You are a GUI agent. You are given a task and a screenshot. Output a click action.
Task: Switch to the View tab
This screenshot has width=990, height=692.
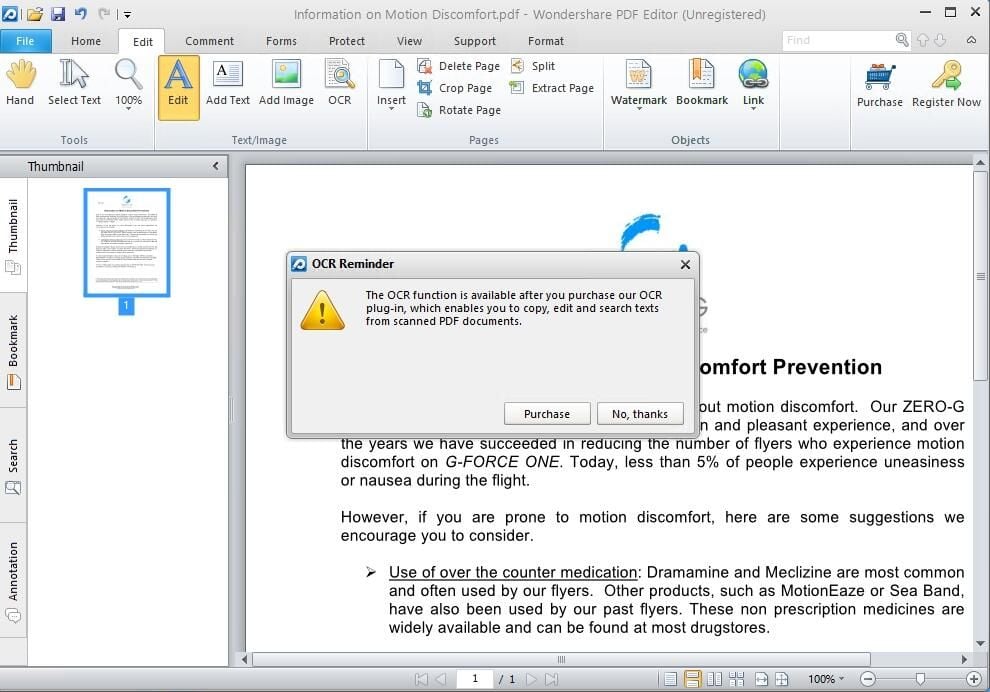click(409, 41)
